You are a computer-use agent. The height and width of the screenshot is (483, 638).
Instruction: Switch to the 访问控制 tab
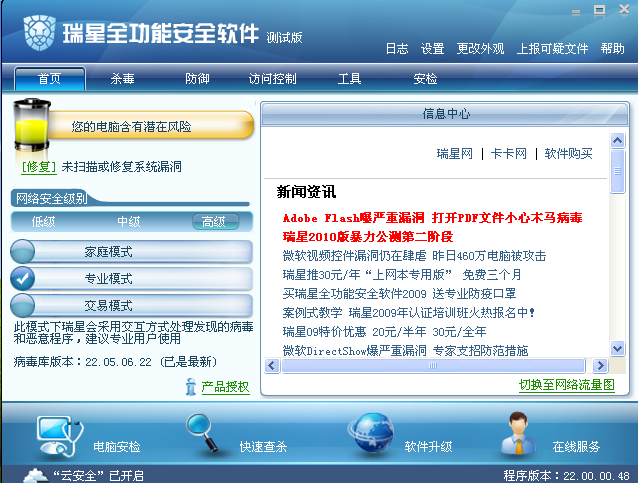pyautogui.click(x=273, y=79)
